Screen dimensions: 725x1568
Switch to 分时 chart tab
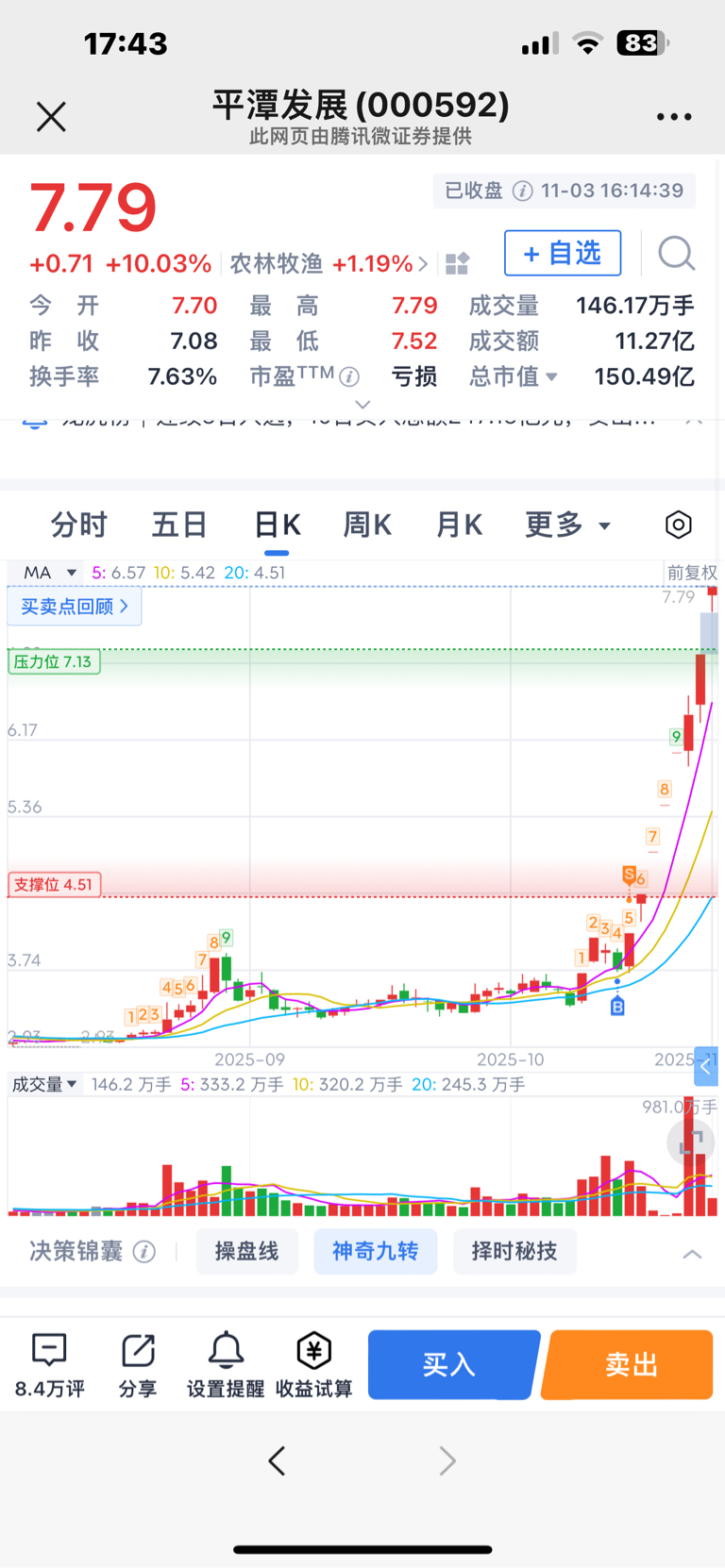79,525
